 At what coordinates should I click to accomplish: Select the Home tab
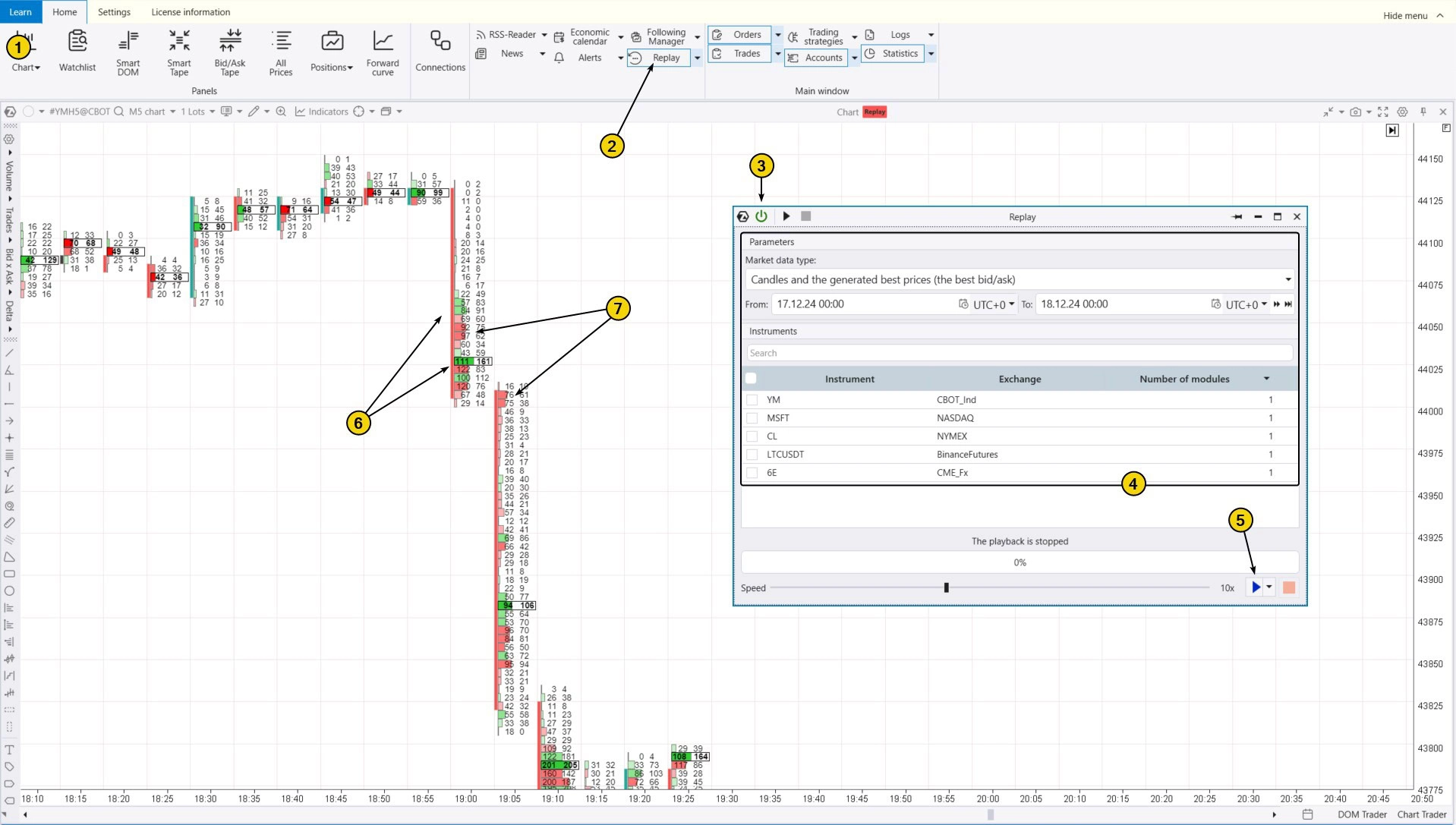click(65, 12)
